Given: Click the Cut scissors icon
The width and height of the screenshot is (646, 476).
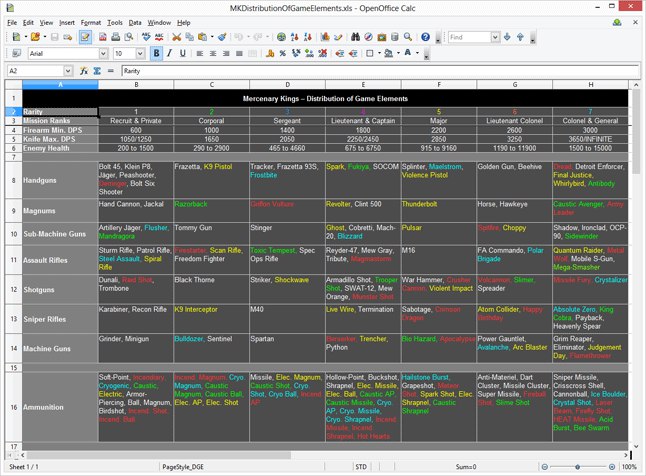Looking at the screenshot, I should coord(177,37).
